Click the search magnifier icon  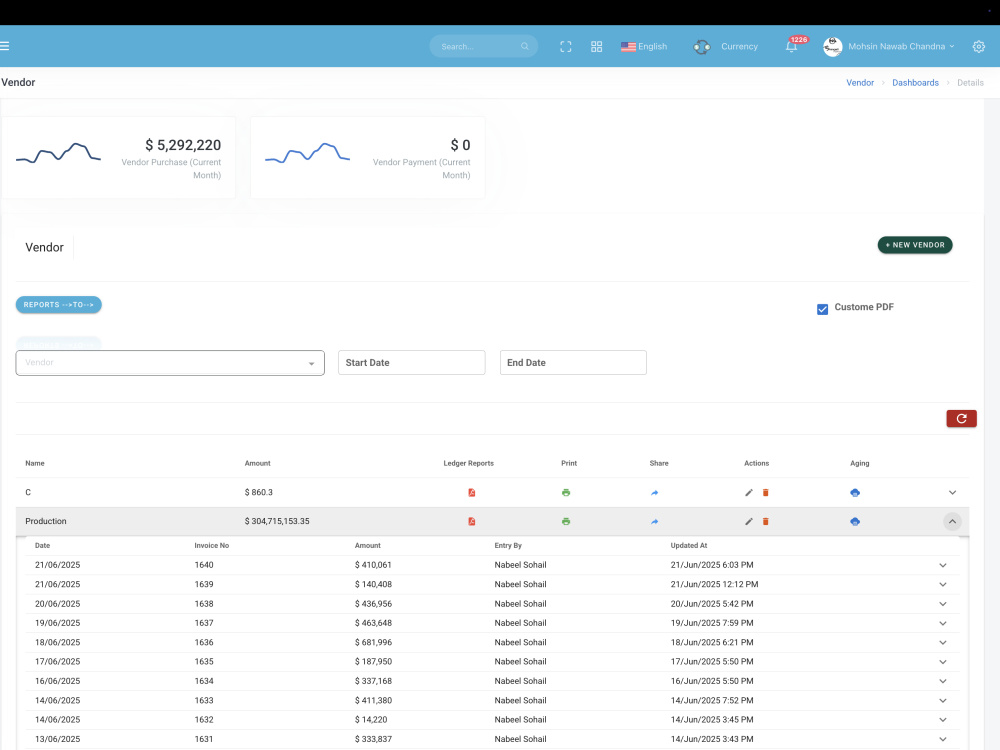coord(525,47)
